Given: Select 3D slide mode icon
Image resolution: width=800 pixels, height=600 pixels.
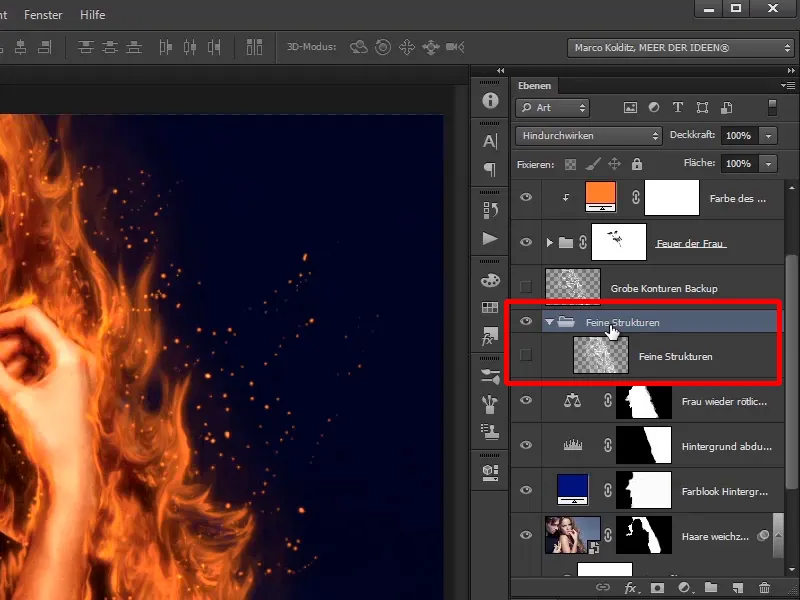Looking at the screenshot, I should 431,47.
